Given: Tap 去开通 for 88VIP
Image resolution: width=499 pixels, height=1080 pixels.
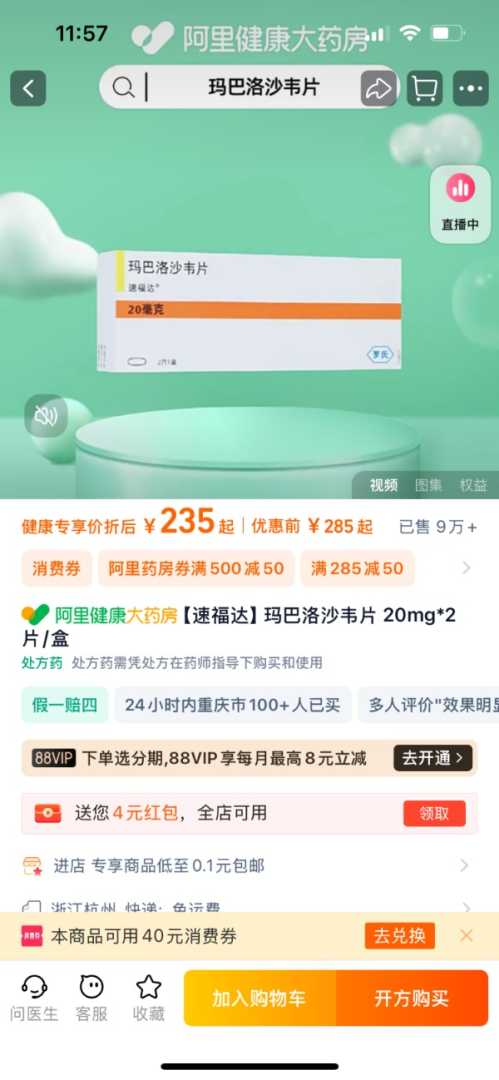Looking at the screenshot, I should (433, 758).
